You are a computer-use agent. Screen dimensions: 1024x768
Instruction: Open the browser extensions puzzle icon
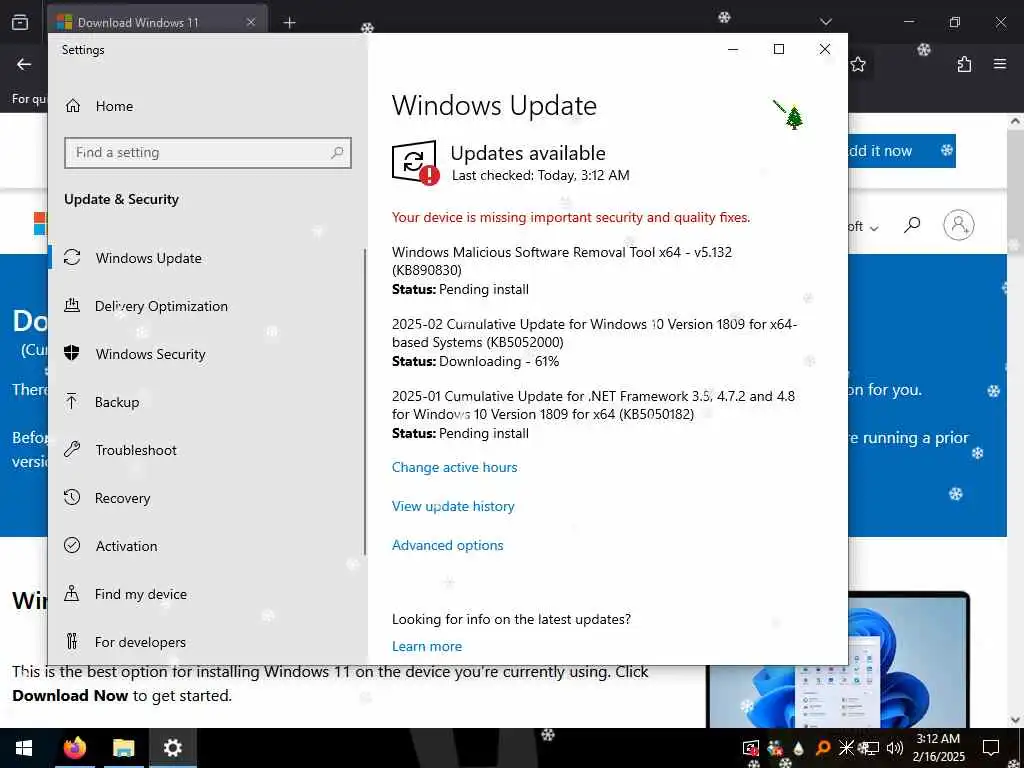click(964, 64)
